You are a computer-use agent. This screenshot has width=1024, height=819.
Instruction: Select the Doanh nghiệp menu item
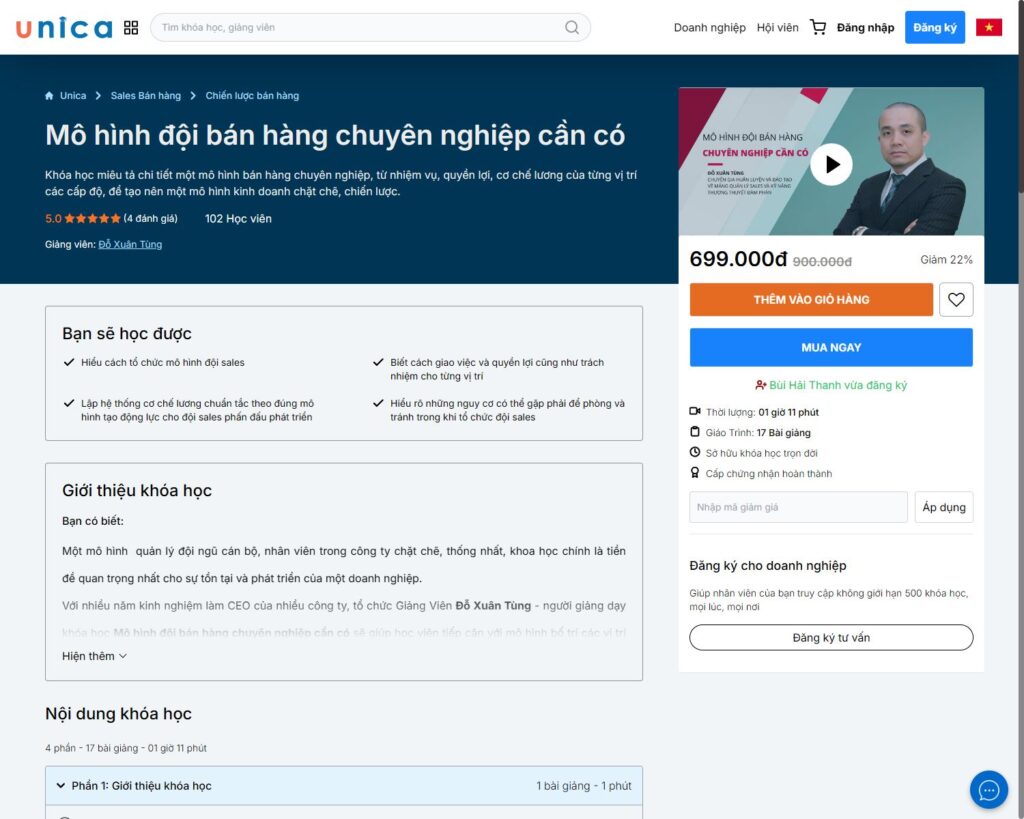tap(710, 27)
